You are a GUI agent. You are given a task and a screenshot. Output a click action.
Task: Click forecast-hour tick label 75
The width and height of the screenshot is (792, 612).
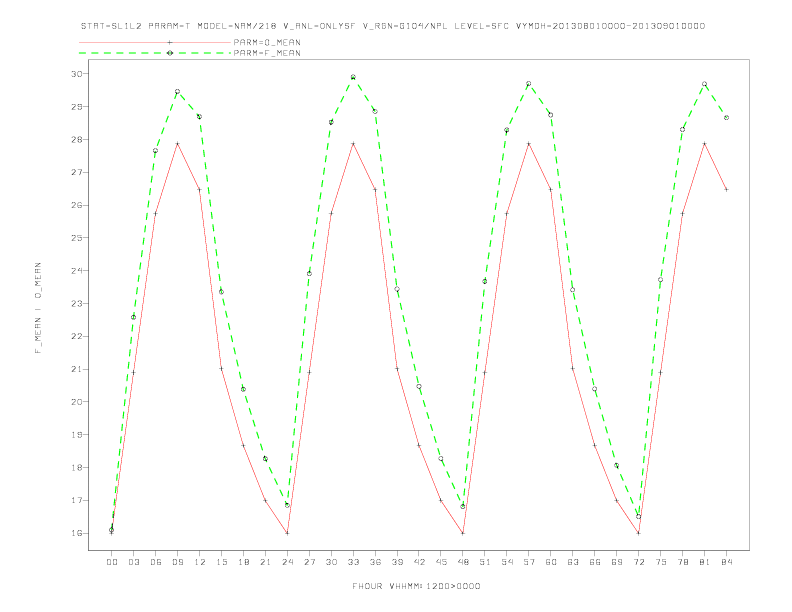pos(661,562)
